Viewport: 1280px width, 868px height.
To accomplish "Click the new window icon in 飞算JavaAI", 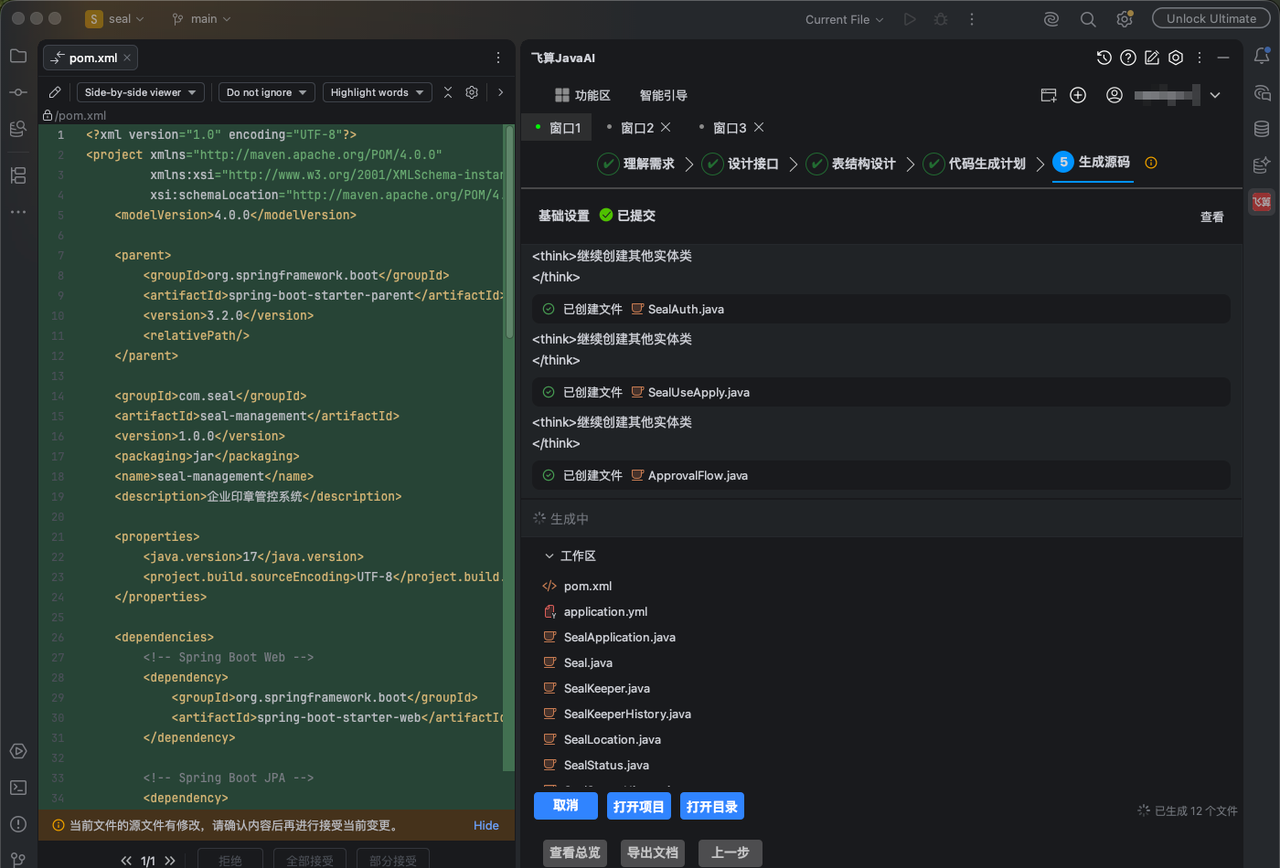I will tap(1049, 95).
